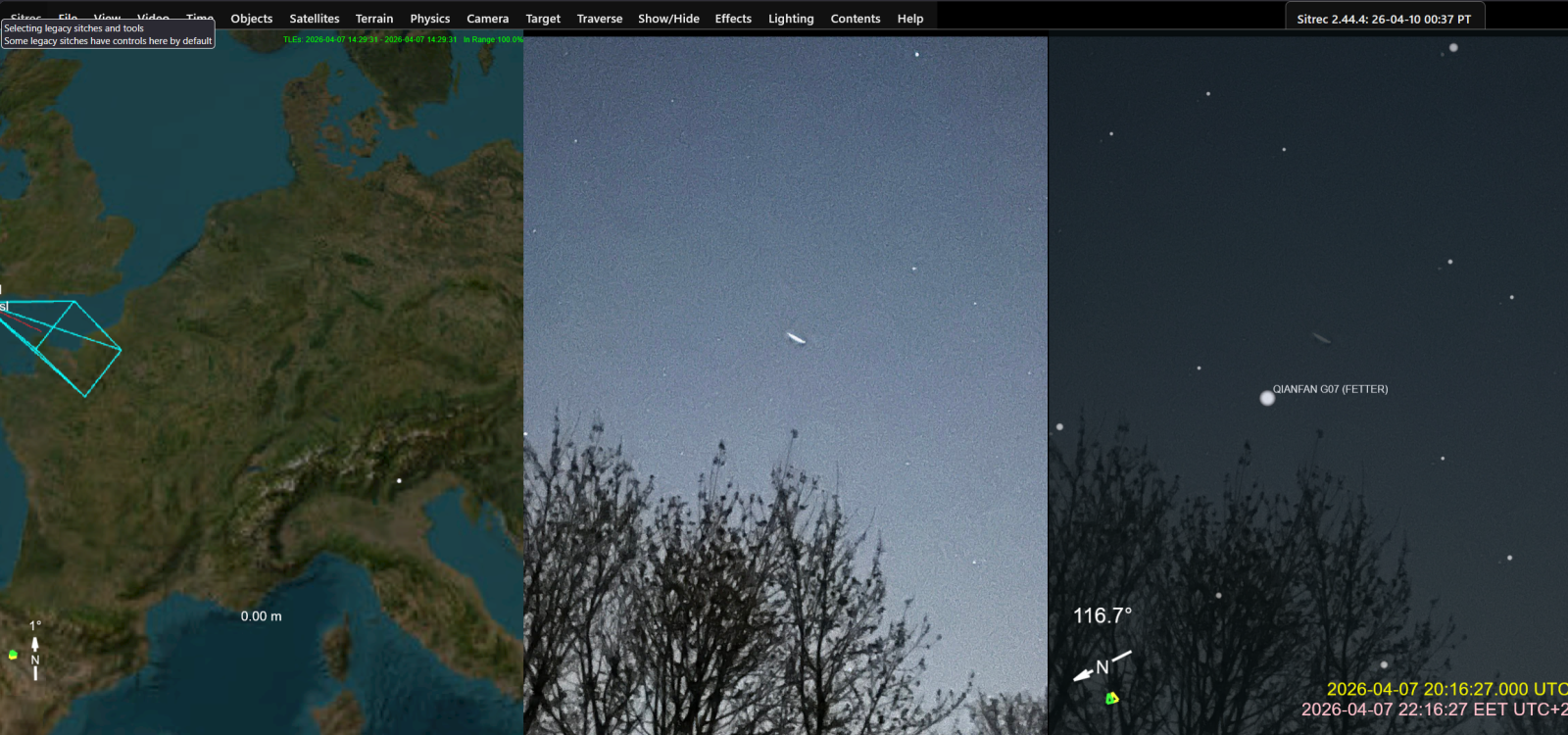1568x735 pixels.
Task: Click the QIANFAN G07 (FETTER) label
Action: click(x=1330, y=389)
